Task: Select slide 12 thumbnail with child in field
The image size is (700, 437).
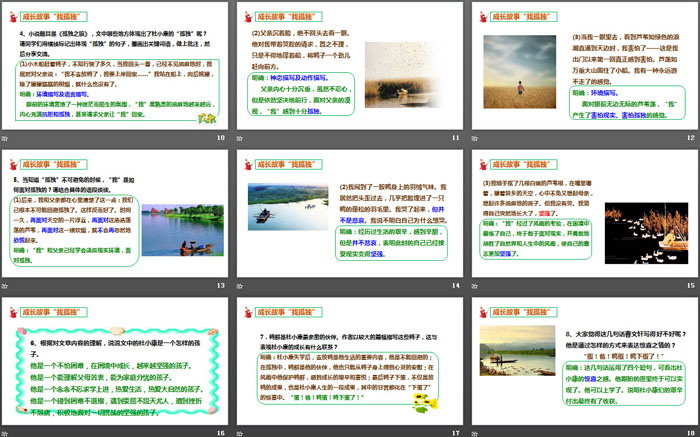Action: pyautogui.click(x=585, y=66)
